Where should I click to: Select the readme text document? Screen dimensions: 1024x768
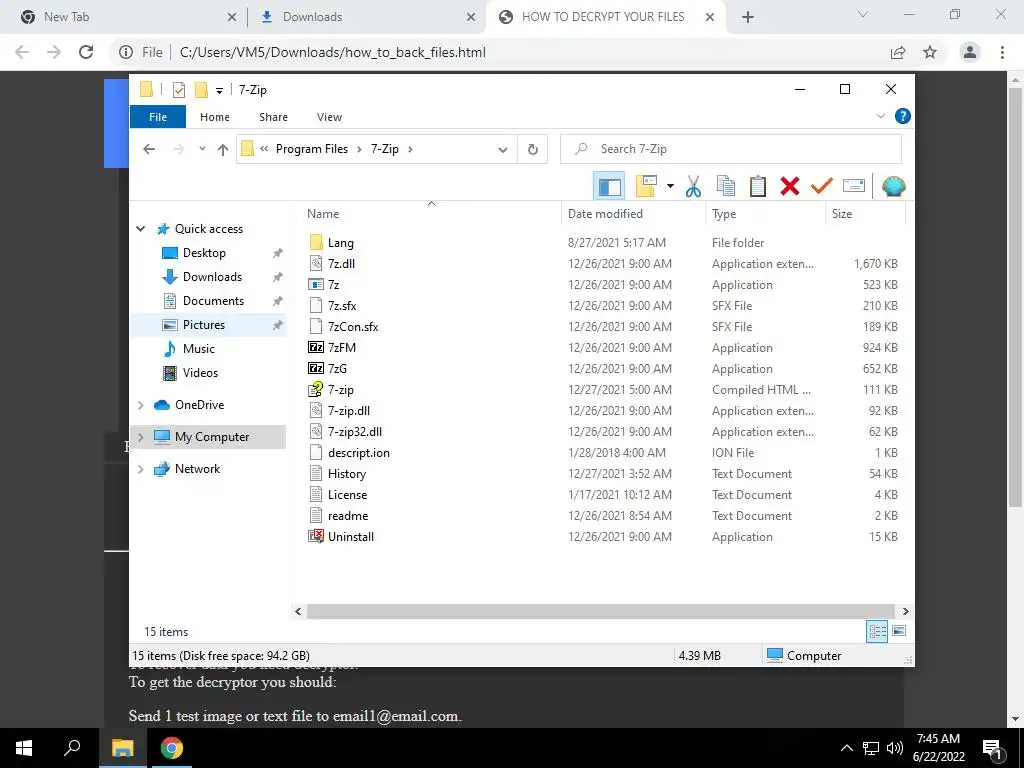click(x=347, y=516)
